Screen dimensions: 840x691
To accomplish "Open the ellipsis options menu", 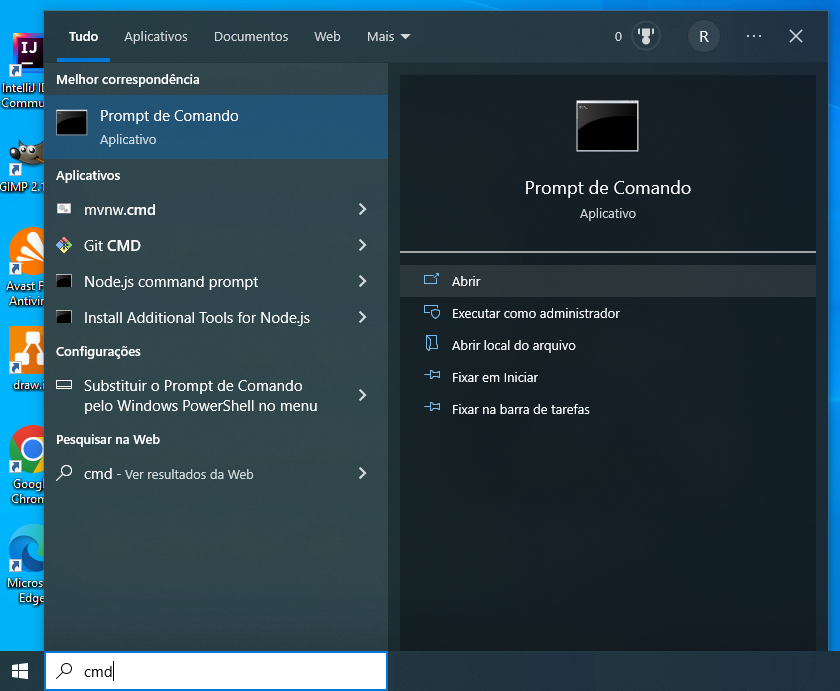I will coord(753,36).
